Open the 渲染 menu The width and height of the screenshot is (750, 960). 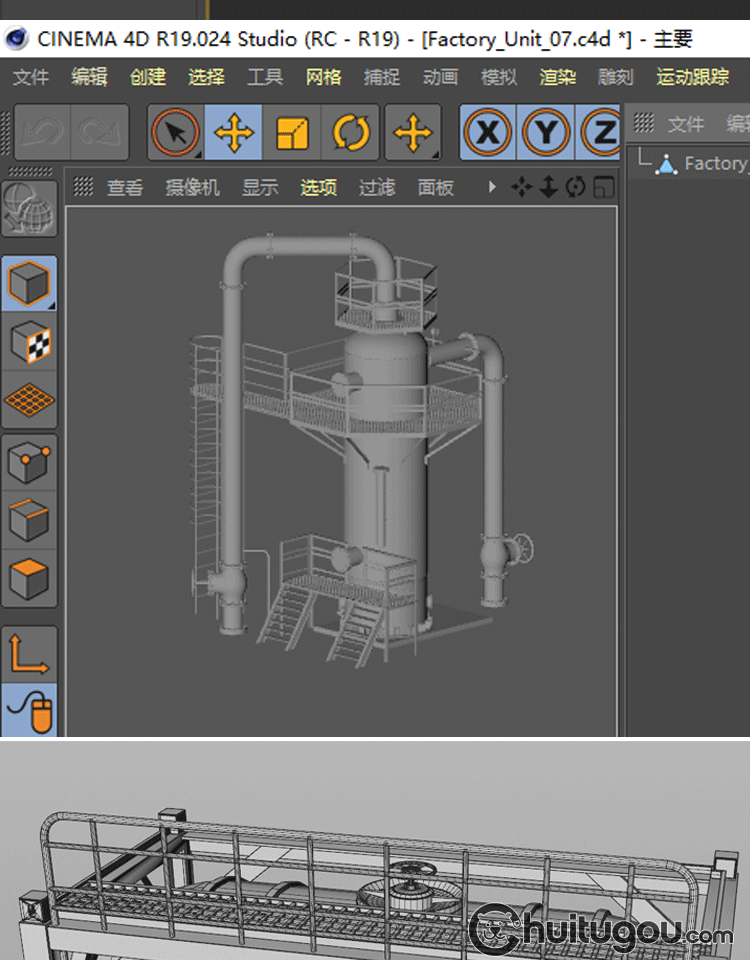[557, 77]
